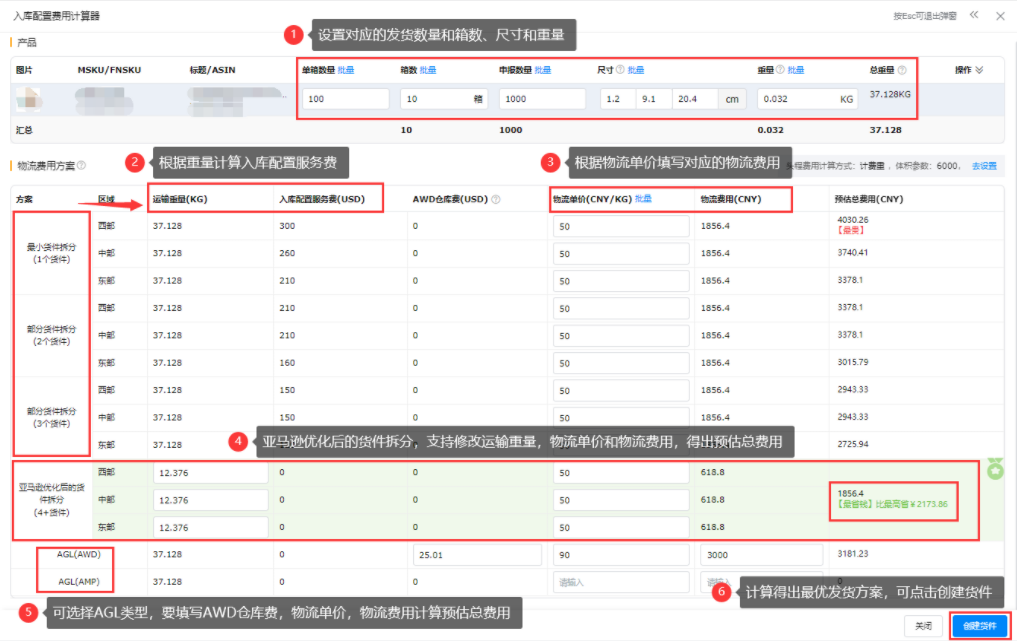
Task: Focus the weight field showing 0.032
Action: coord(807,99)
